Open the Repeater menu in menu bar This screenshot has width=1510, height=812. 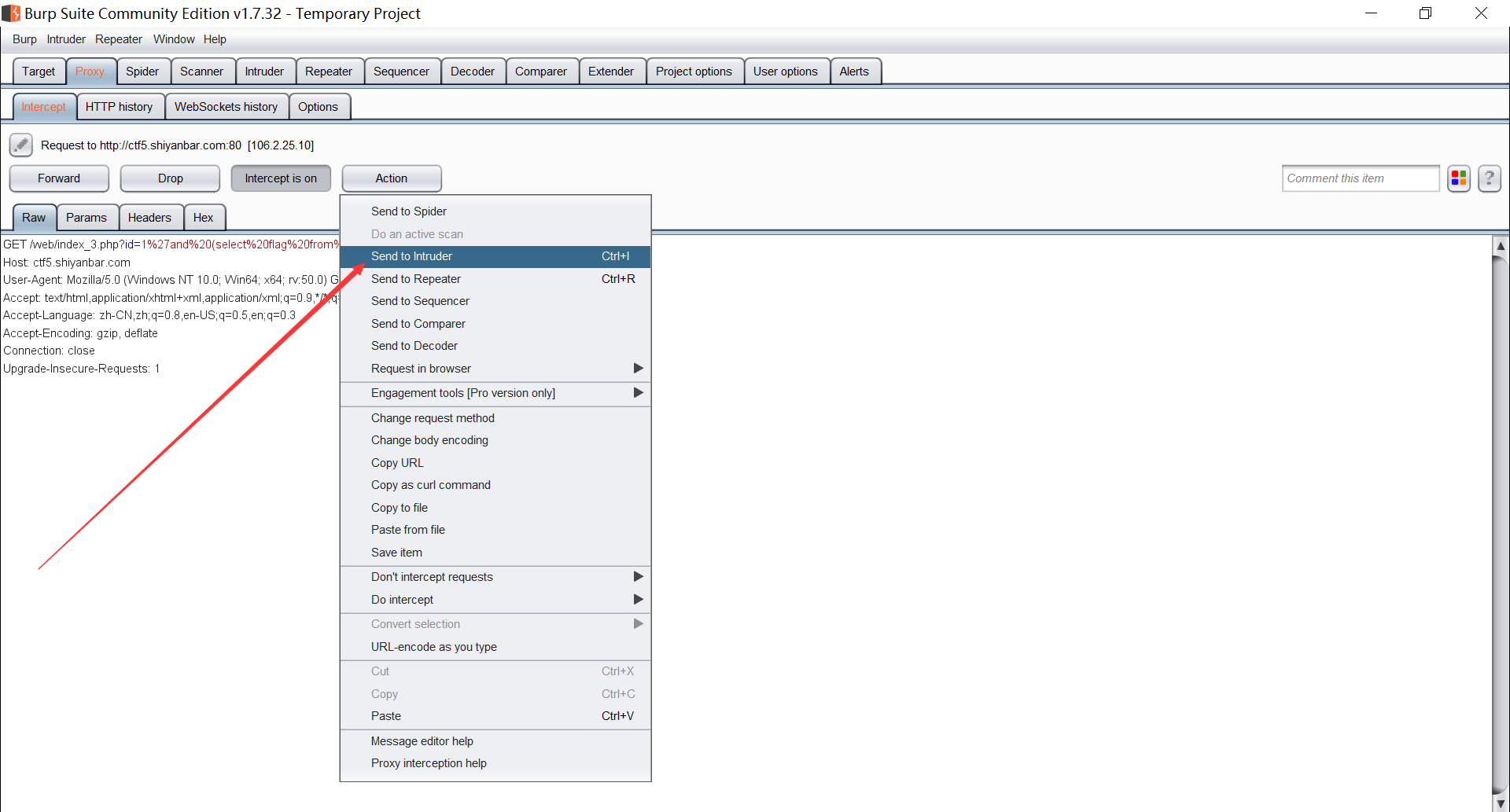(119, 39)
